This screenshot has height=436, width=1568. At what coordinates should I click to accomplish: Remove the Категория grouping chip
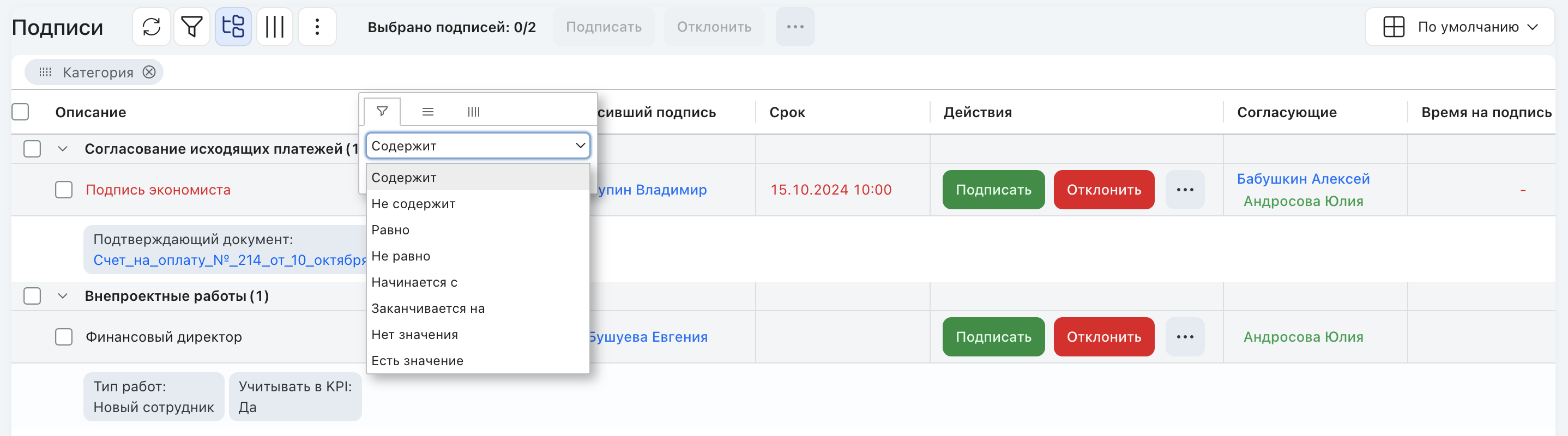click(x=149, y=72)
